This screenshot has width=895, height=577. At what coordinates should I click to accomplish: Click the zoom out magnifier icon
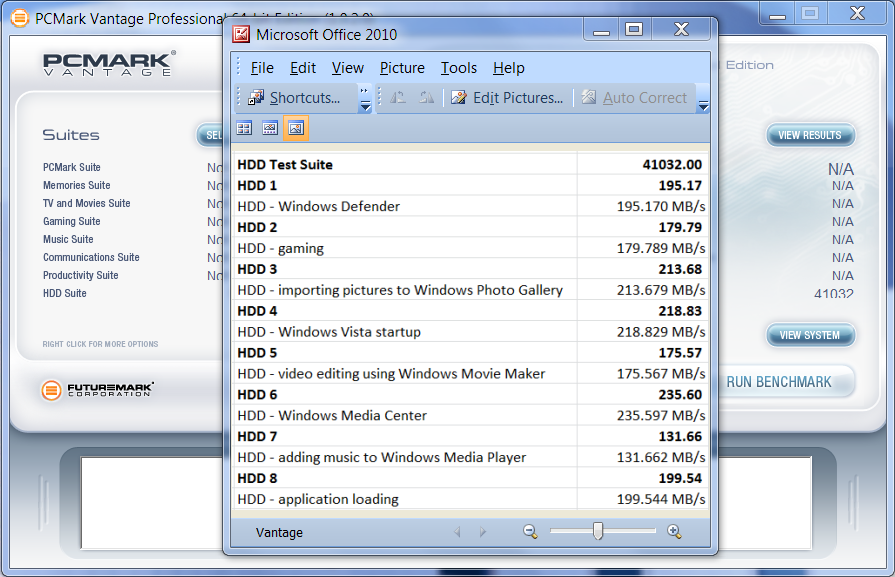click(x=530, y=532)
